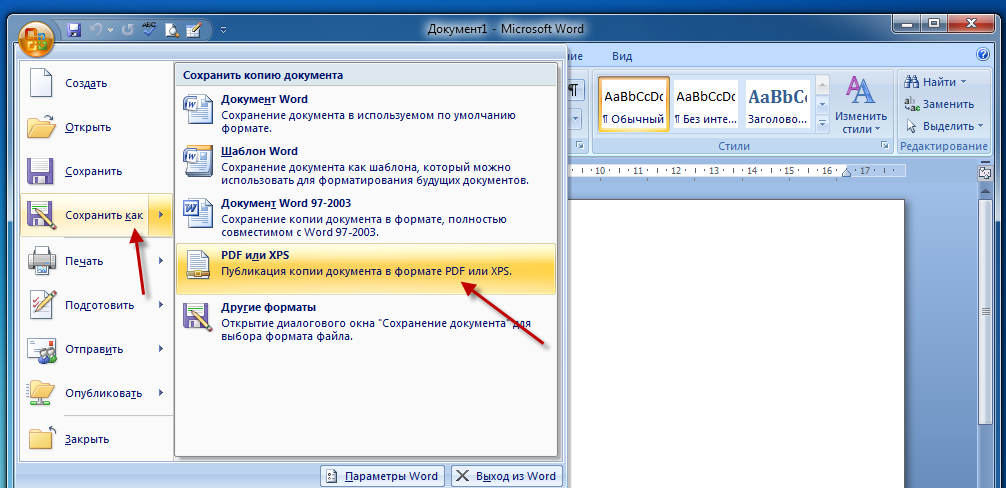Viewport: 1006px width, 488px height.
Task: Open the Найти dropdown arrow
Action: click(x=964, y=82)
